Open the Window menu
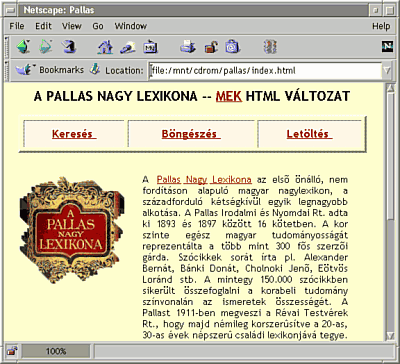Screen dimensions: 400x364 click(131, 26)
